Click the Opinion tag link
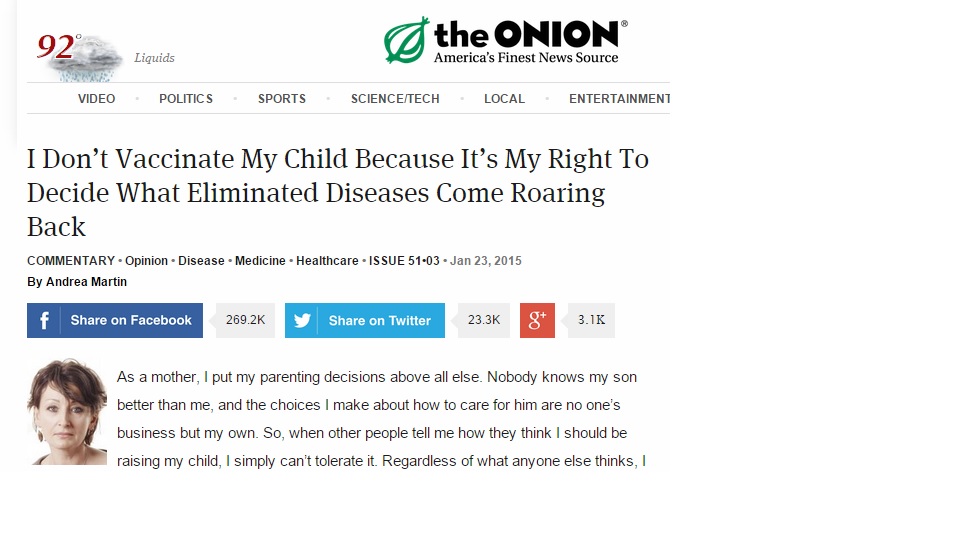The image size is (960, 540). [146, 261]
